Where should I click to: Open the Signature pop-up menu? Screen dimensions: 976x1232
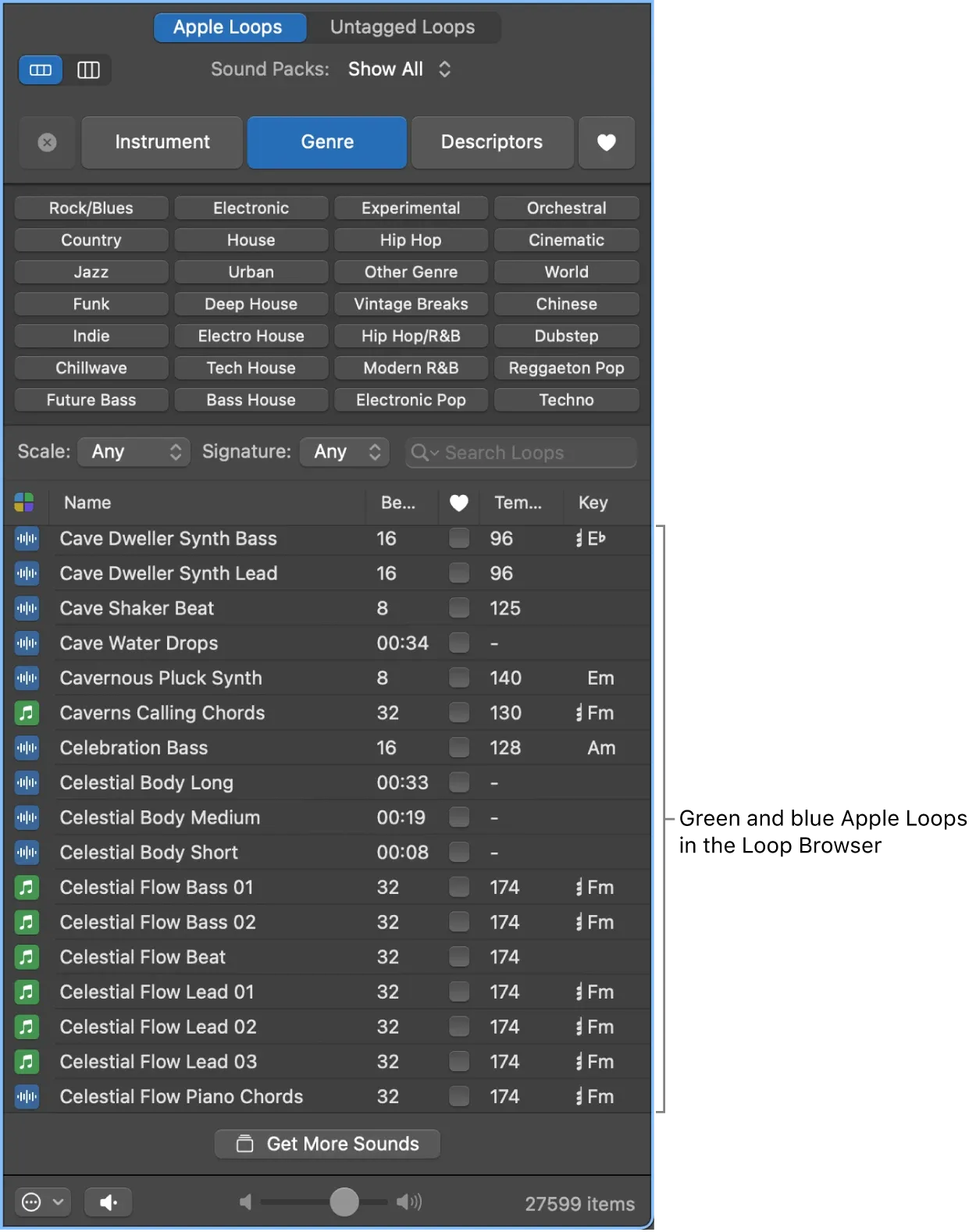[345, 452]
